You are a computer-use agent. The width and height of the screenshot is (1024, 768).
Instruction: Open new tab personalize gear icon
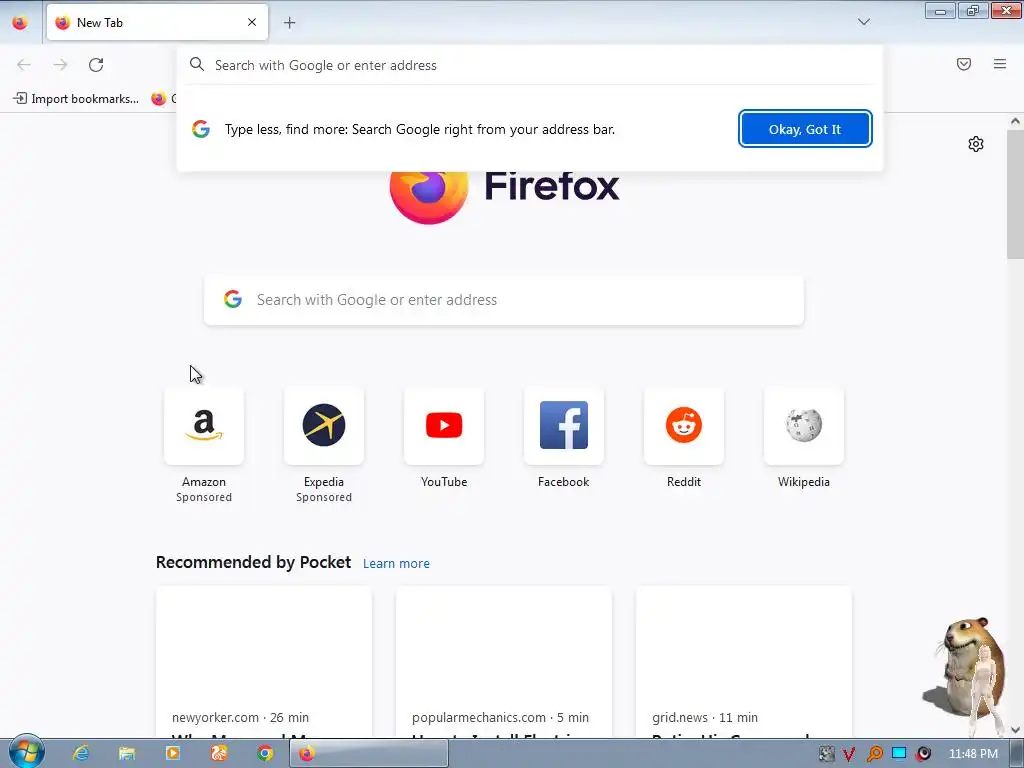click(x=976, y=144)
